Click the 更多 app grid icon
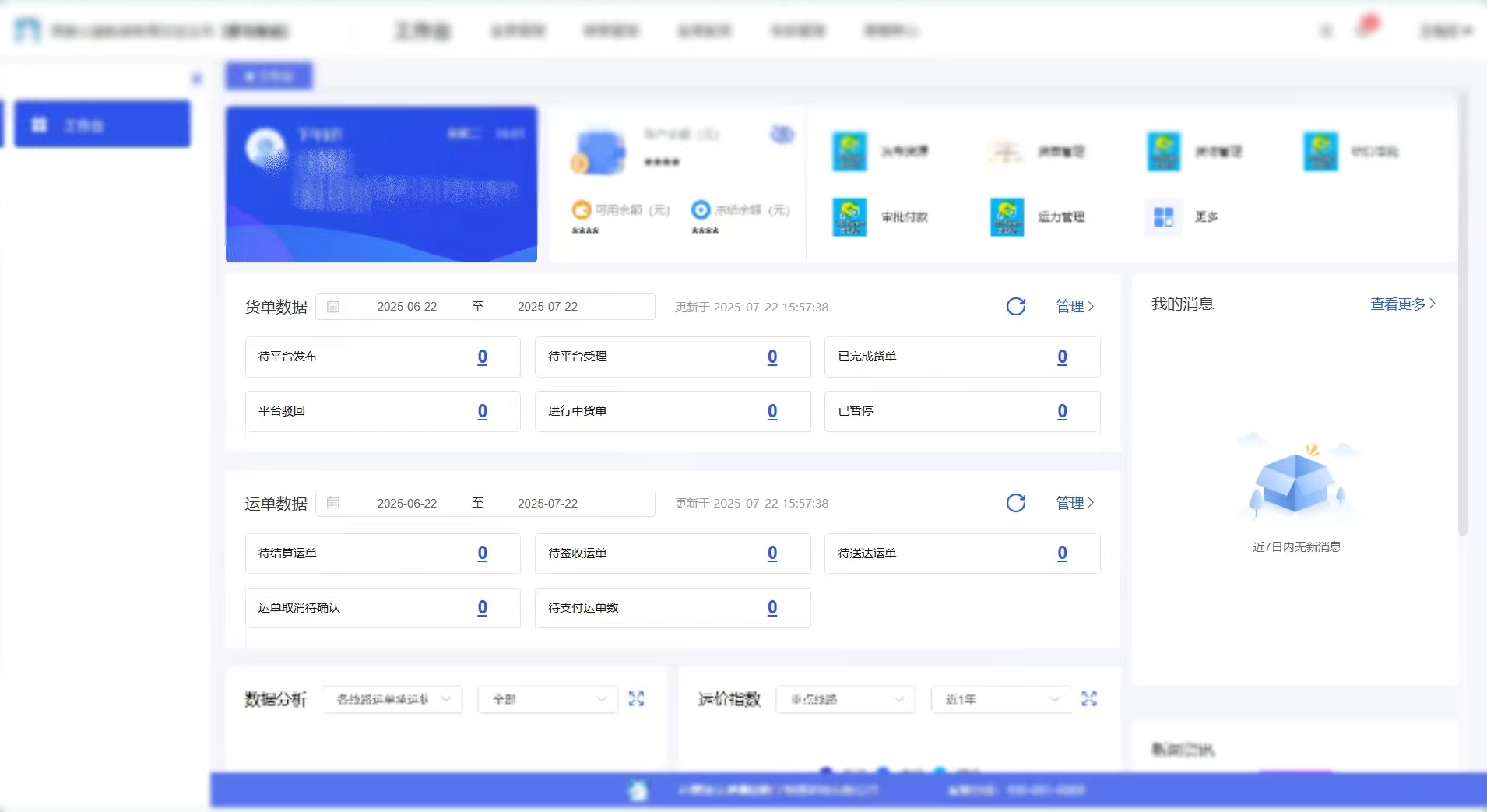The image size is (1487, 812). pyautogui.click(x=1162, y=217)
